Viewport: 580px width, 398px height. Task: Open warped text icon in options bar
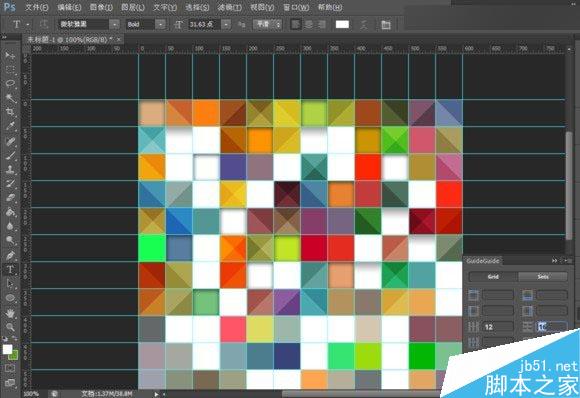tap(364, 25)
